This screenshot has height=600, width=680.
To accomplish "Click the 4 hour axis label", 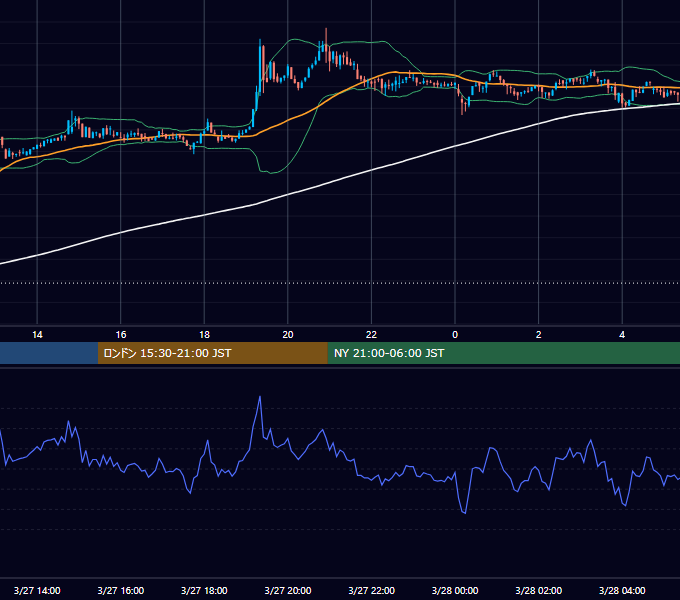I will 622,335.
